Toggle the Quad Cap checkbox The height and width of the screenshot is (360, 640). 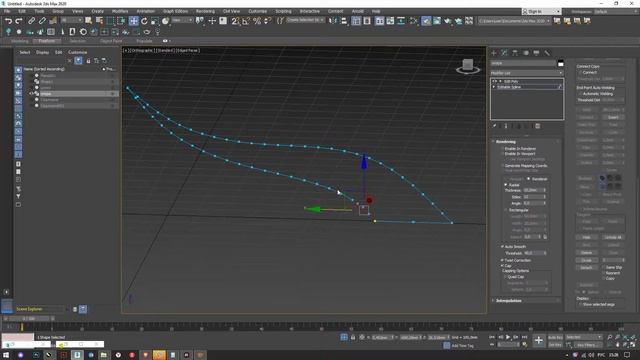coord(505,277)
